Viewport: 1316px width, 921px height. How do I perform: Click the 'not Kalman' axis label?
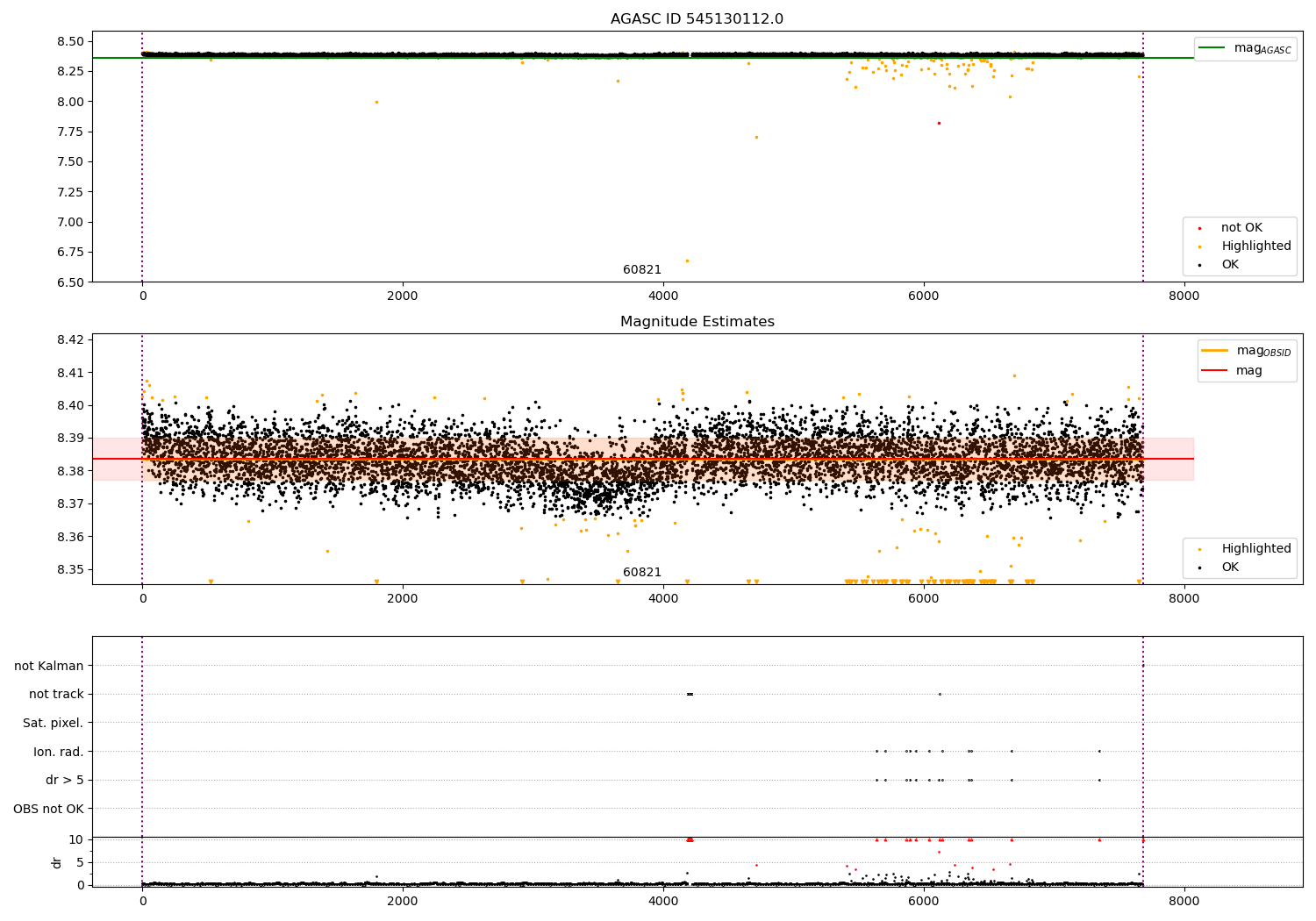click(49, 666)
